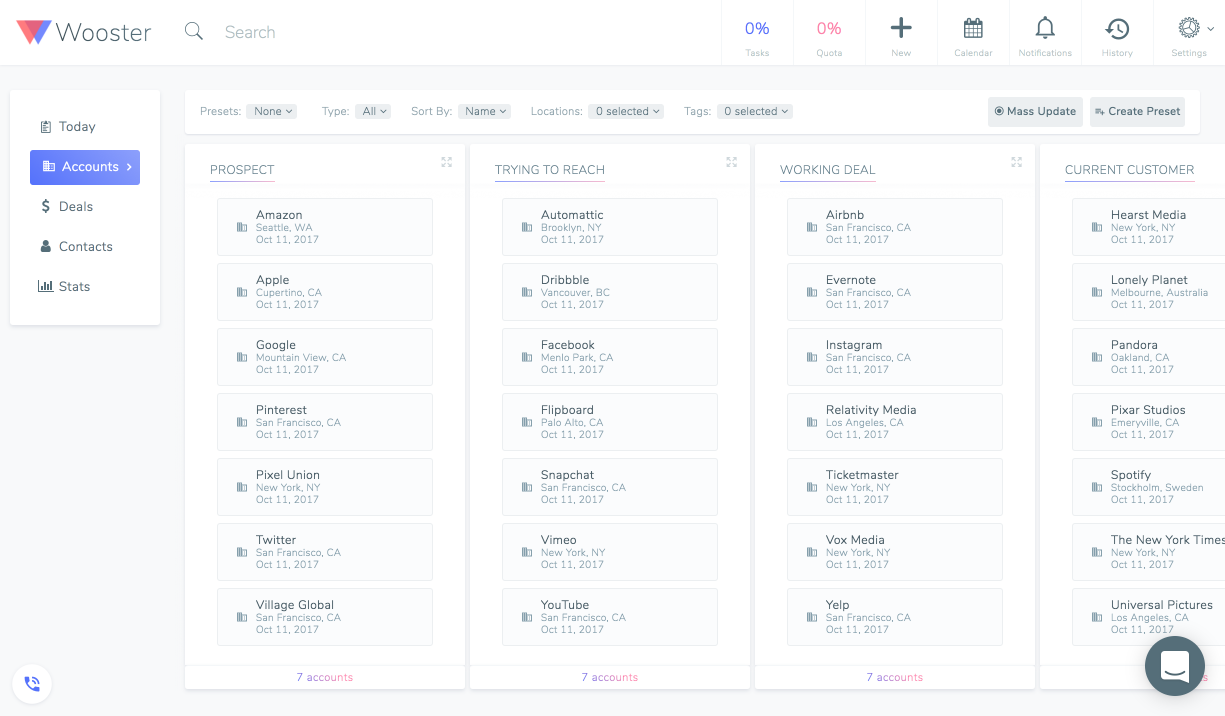The image size is (1225, 716).
Task: Open the Sort By Name dropdown
Action: (x=484, y=111)
